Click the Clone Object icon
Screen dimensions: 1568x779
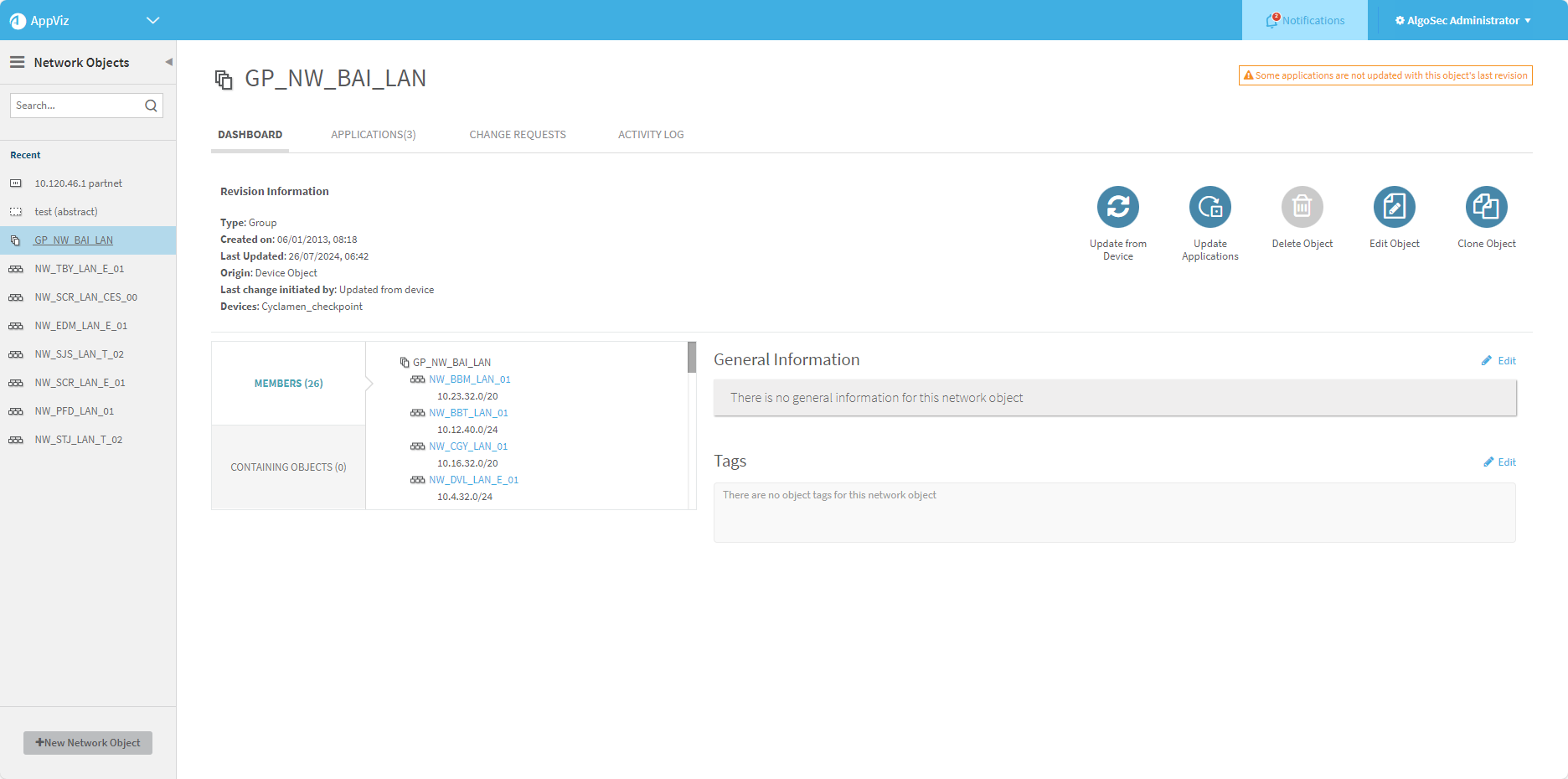point(1486,207)
